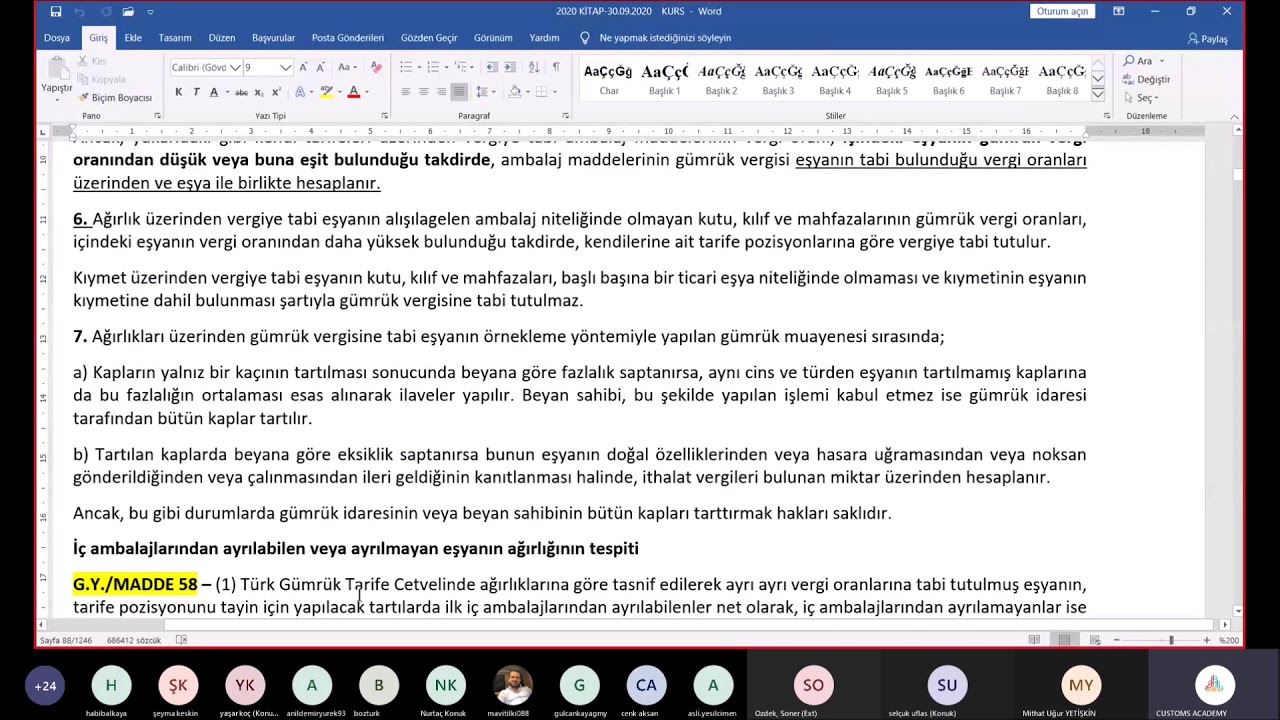Screen dimensions: 1280x720
Task: Click the Oturum açın sign-in button
Action: click(1062, 12)
